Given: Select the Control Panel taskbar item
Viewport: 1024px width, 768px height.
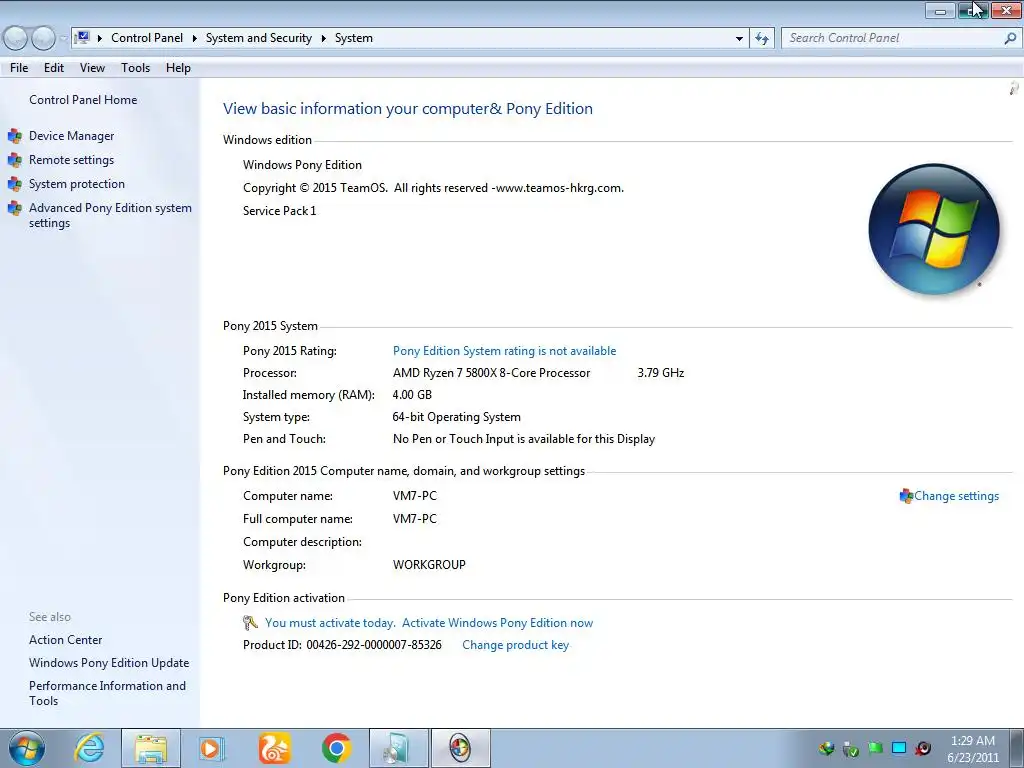Looking at the screenshot, I should pyautogui.click(x=460, y=748).
